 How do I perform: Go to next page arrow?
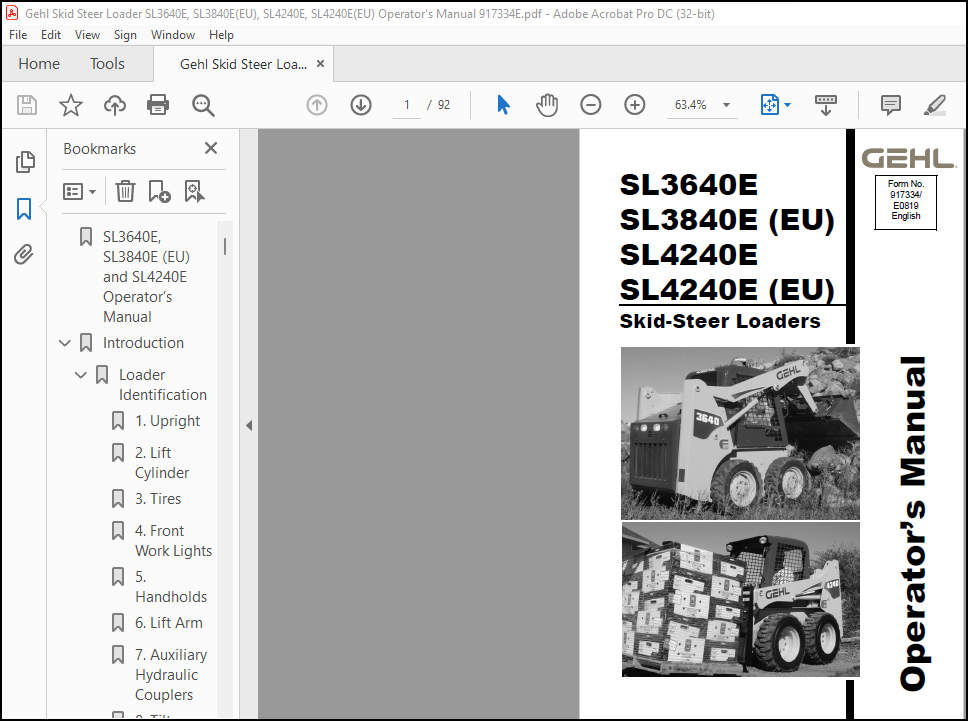(361, 105)
